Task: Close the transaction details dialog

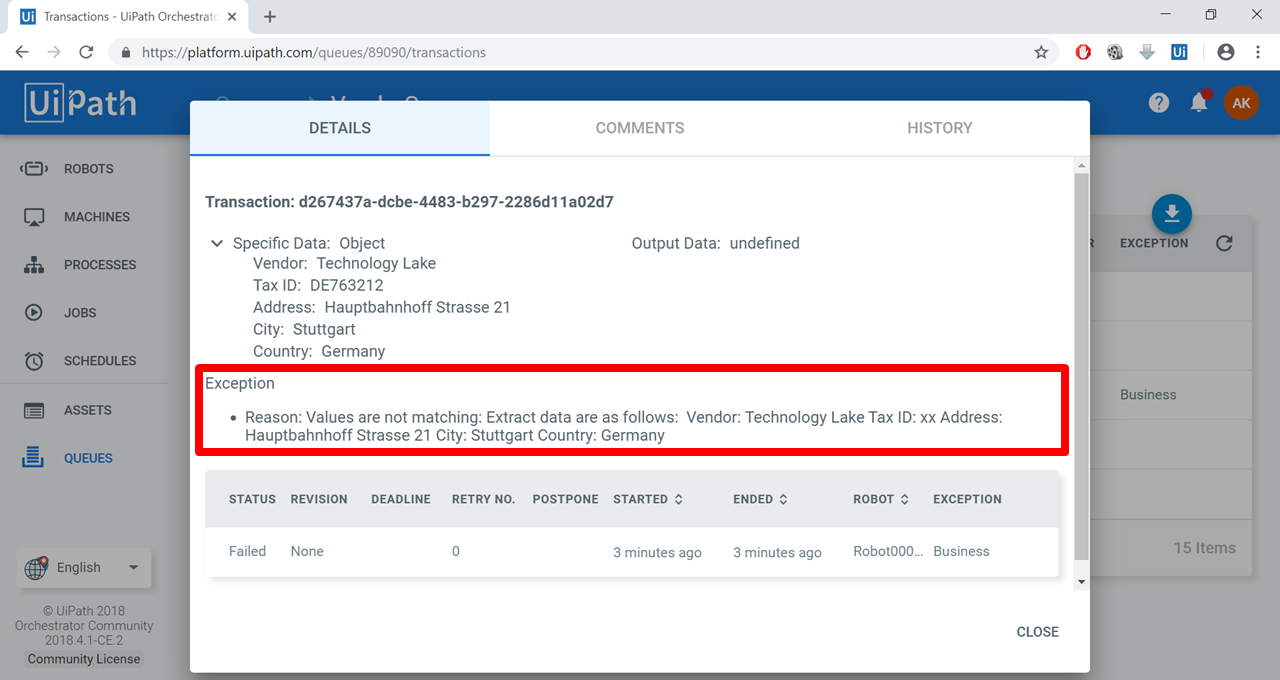Action: point(1037,632)
